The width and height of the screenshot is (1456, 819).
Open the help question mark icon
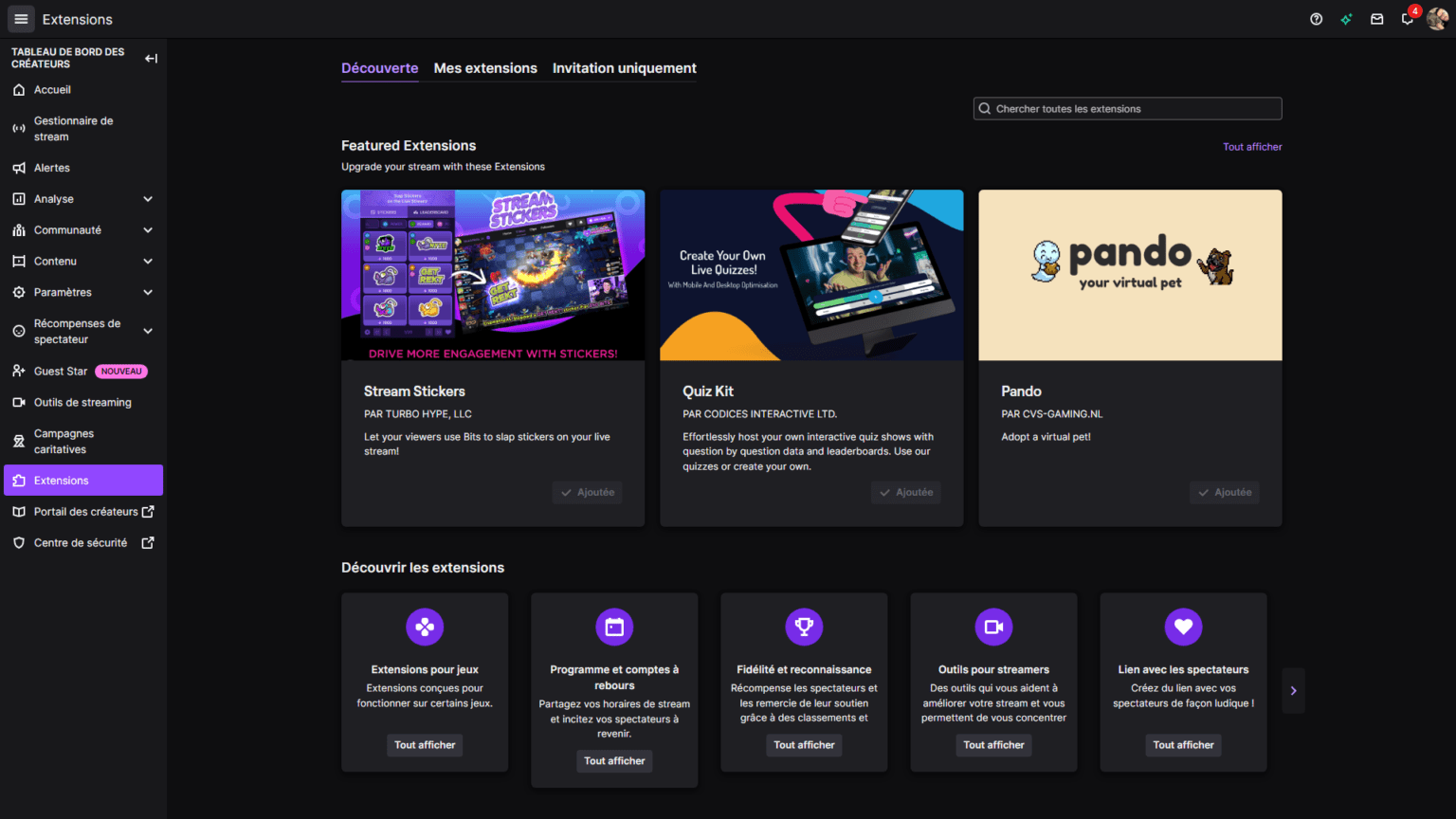(1316, 19)
